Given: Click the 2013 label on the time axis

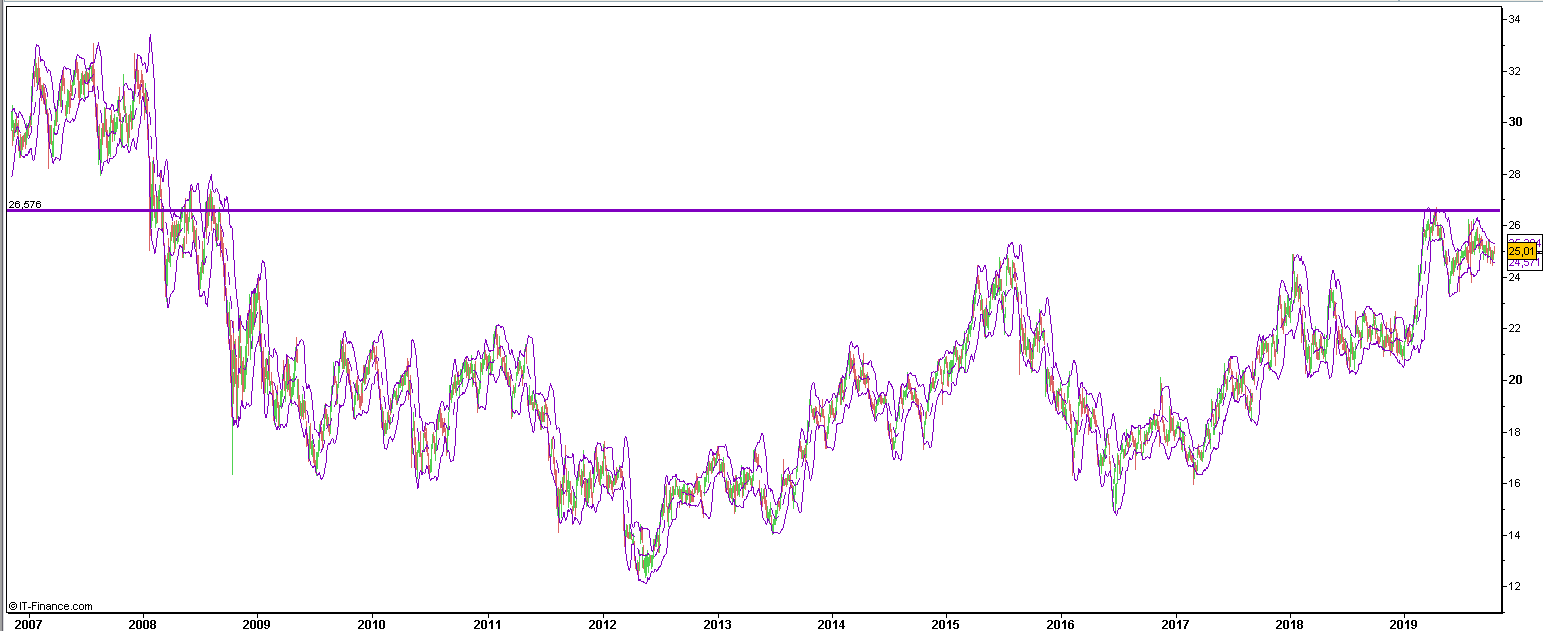Looking at the screenshot, I should 716,623.
